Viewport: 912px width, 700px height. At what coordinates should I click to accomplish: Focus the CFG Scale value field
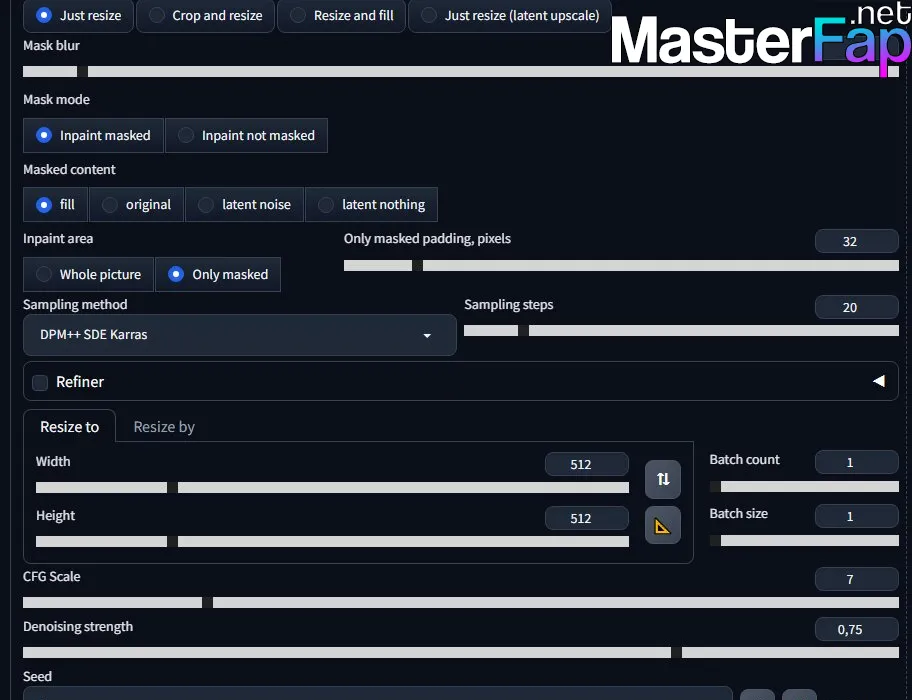point(857,579)
